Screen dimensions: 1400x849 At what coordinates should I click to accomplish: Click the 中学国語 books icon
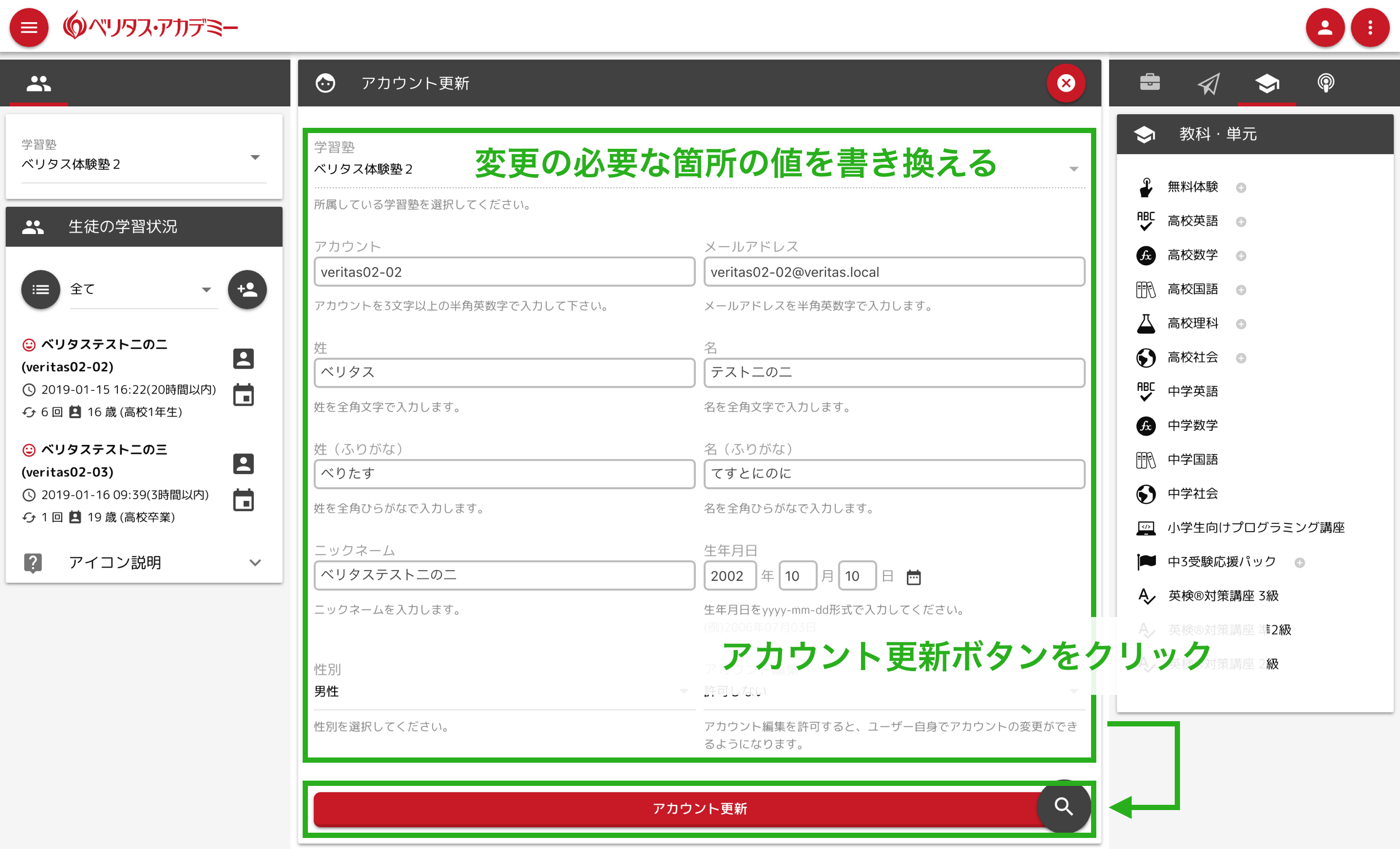(1145, 460)
